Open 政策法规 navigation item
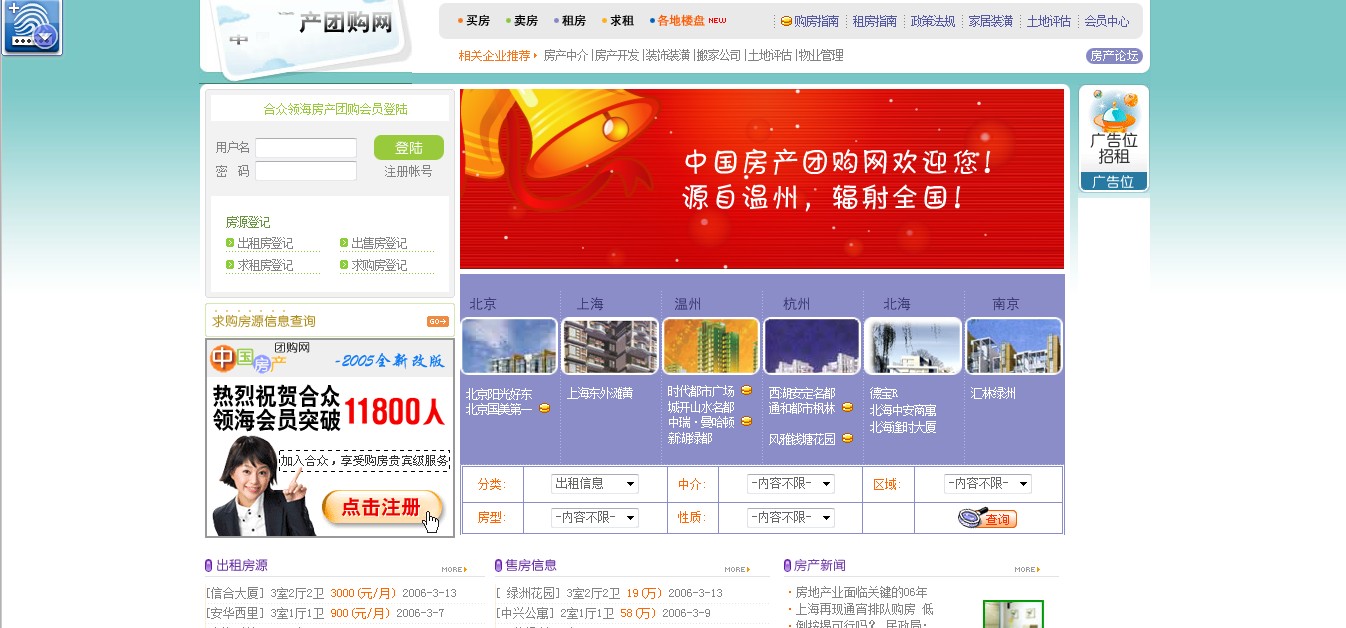Screen dimensions: 1346x628 pos(933,21)
